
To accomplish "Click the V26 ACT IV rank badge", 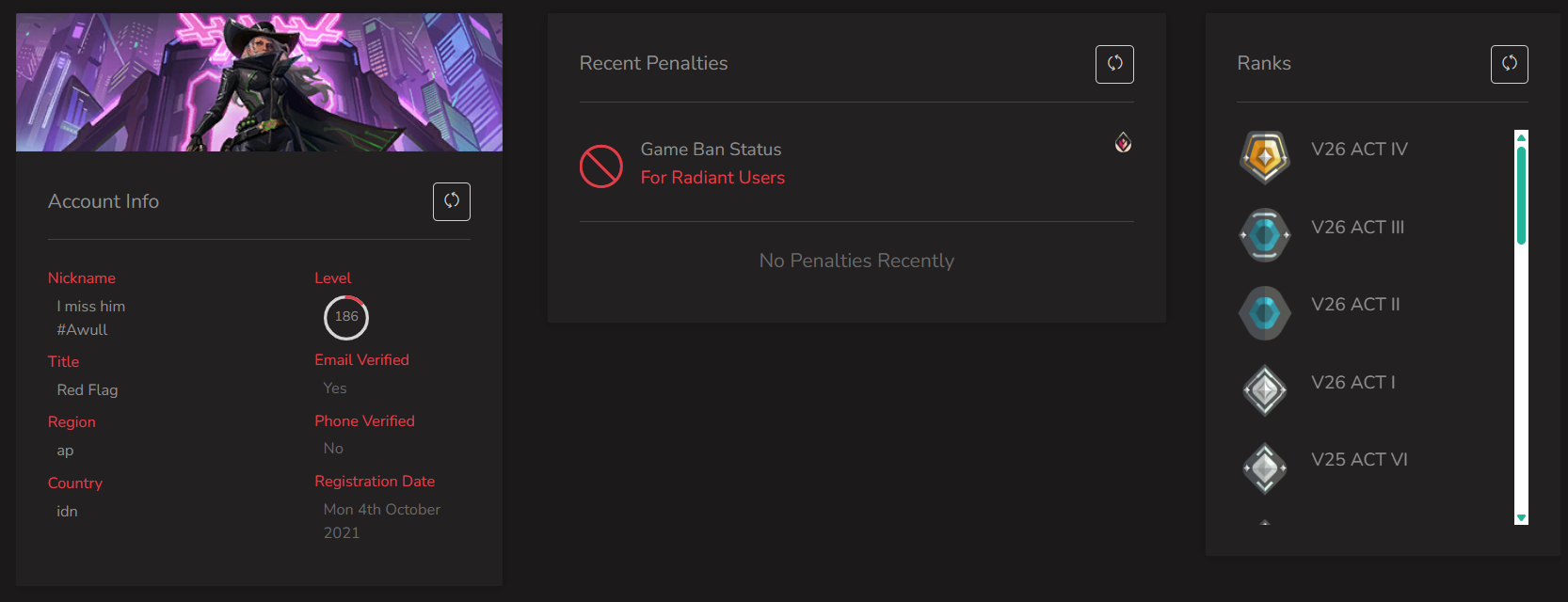I will point(1265,157).
